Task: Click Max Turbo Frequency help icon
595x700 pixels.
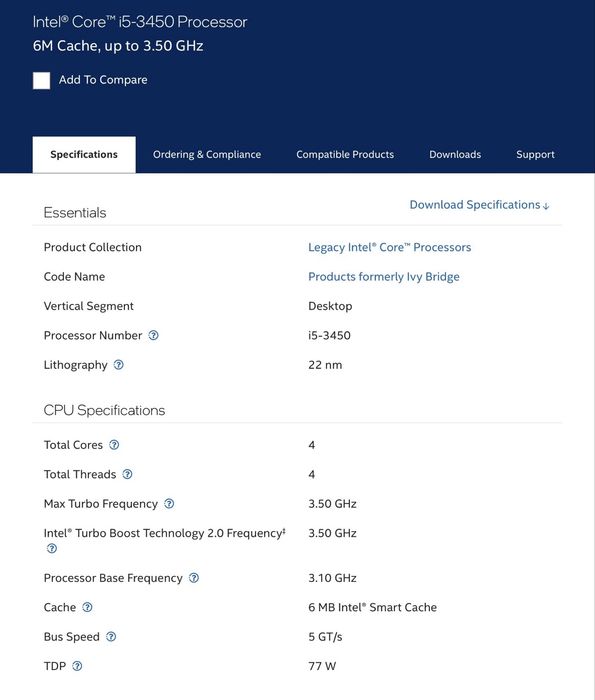Action: (x=169, y=504)
